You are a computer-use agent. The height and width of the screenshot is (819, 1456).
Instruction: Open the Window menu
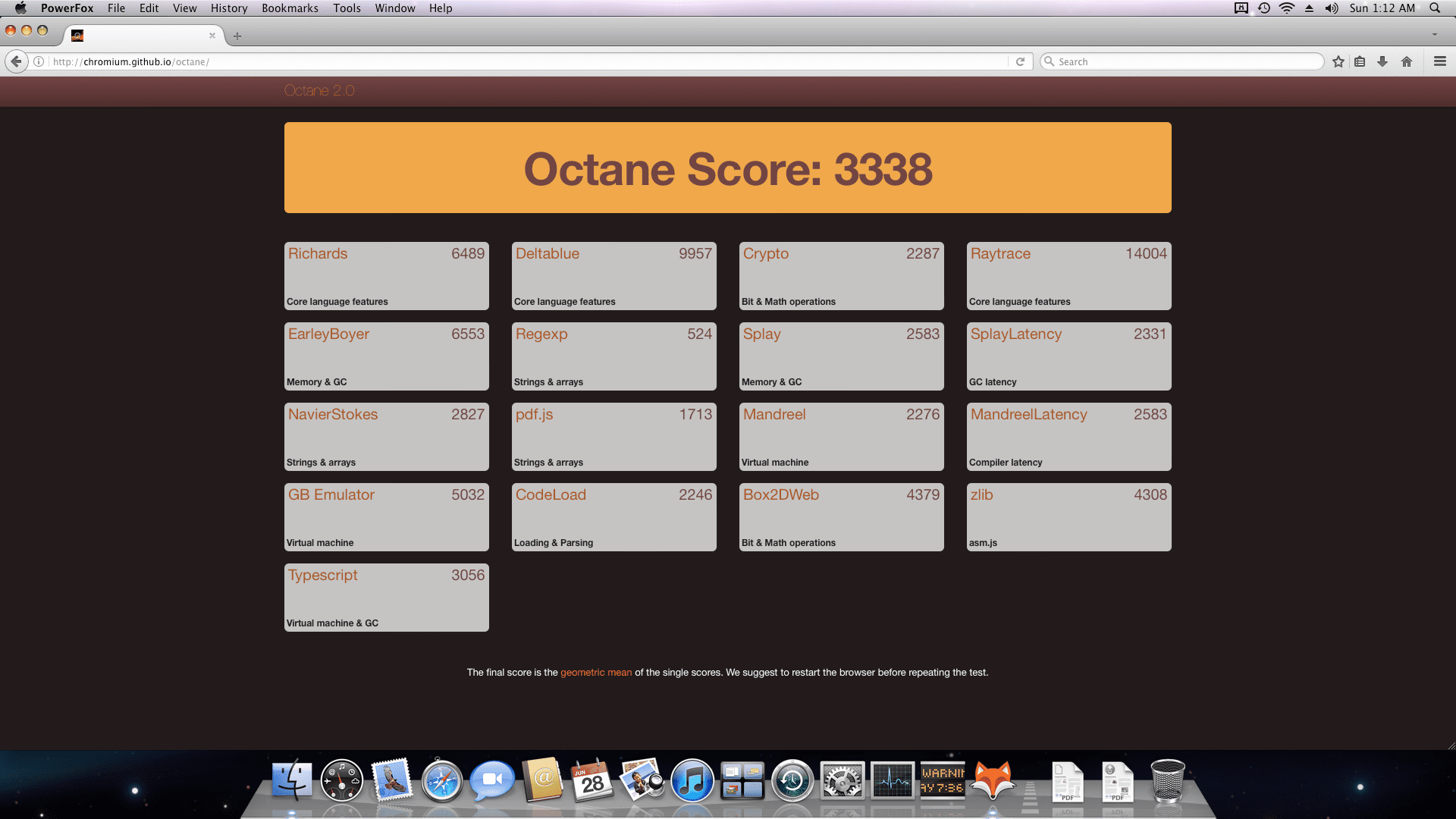(x=395, y=8)
